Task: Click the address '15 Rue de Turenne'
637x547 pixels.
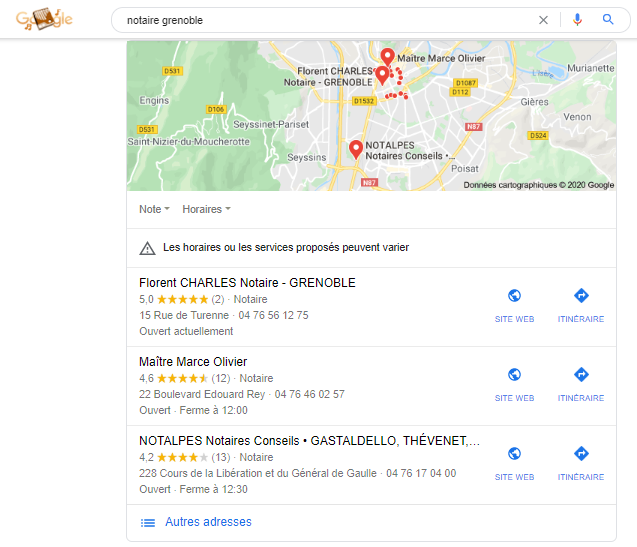Action: pyautogui.click(x=184, y=315)
